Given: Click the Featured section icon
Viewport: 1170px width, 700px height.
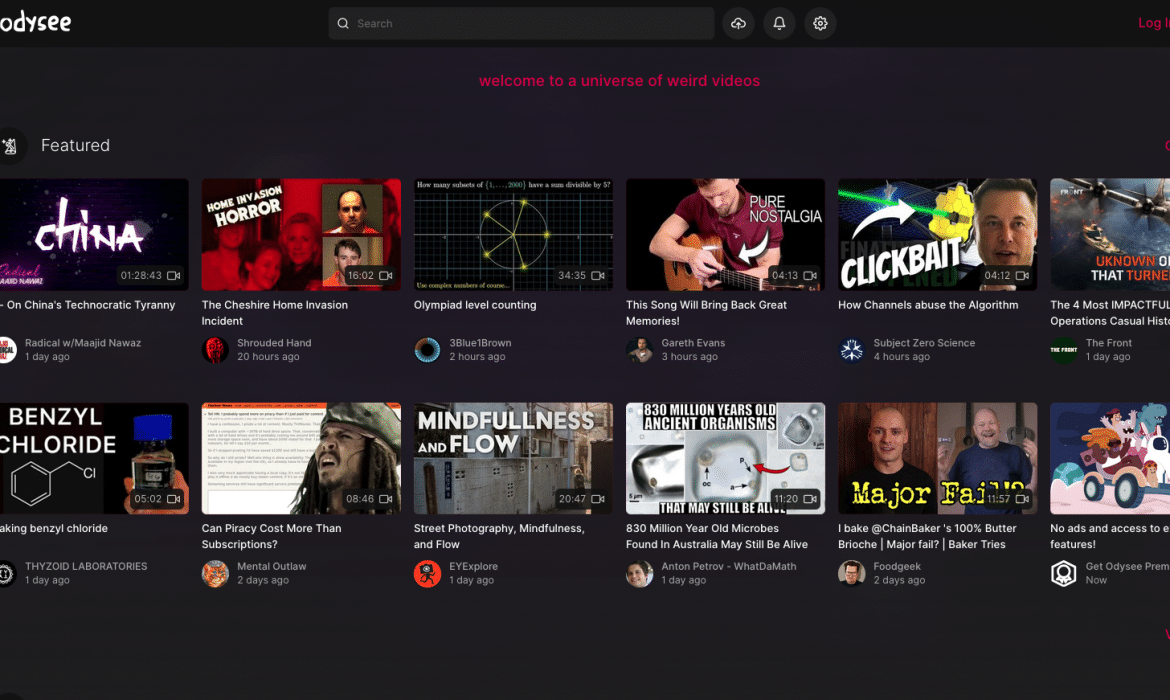Looking at the screenshot, I should [10, 146].
